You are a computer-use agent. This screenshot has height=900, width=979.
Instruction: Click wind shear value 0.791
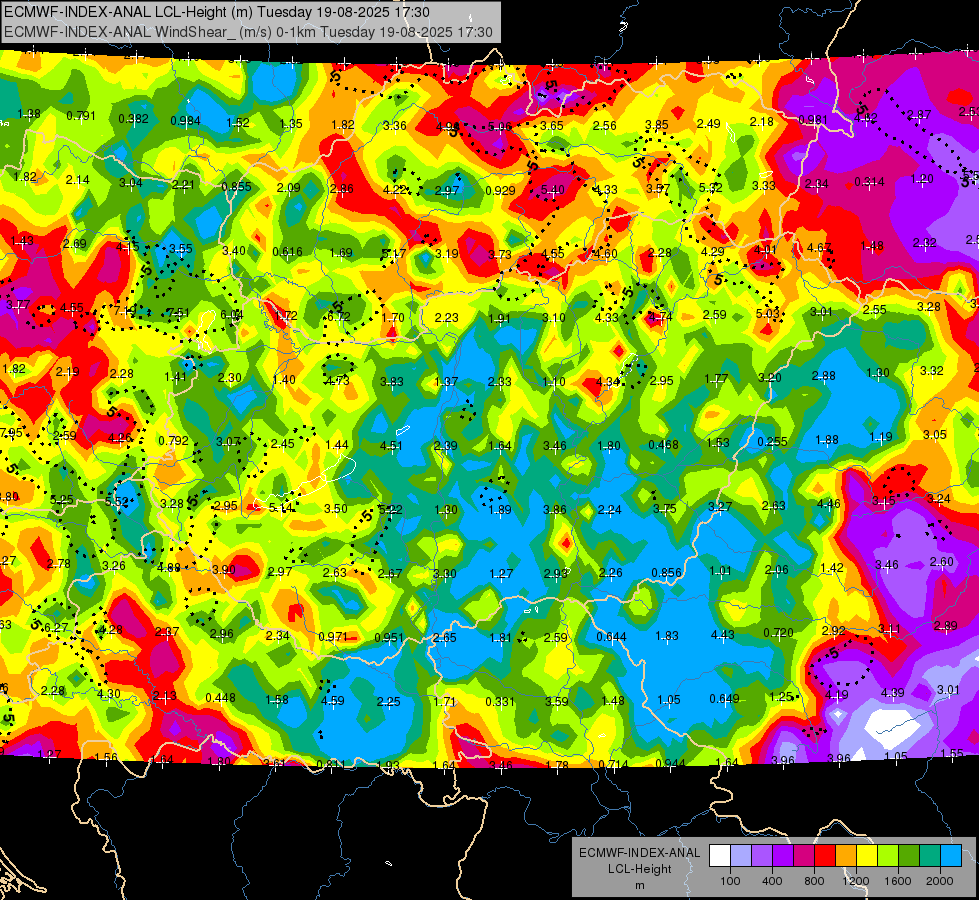point(81,116)
